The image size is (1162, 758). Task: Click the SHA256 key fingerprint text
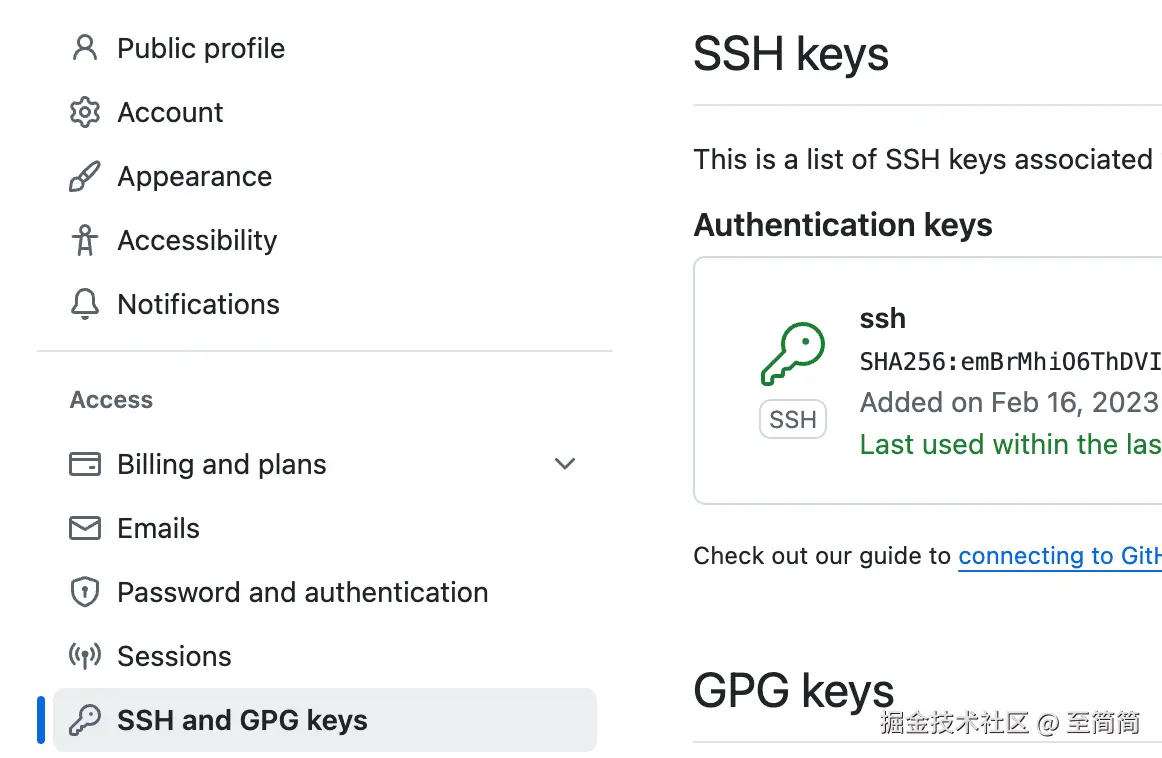[x=1010, y=361]
